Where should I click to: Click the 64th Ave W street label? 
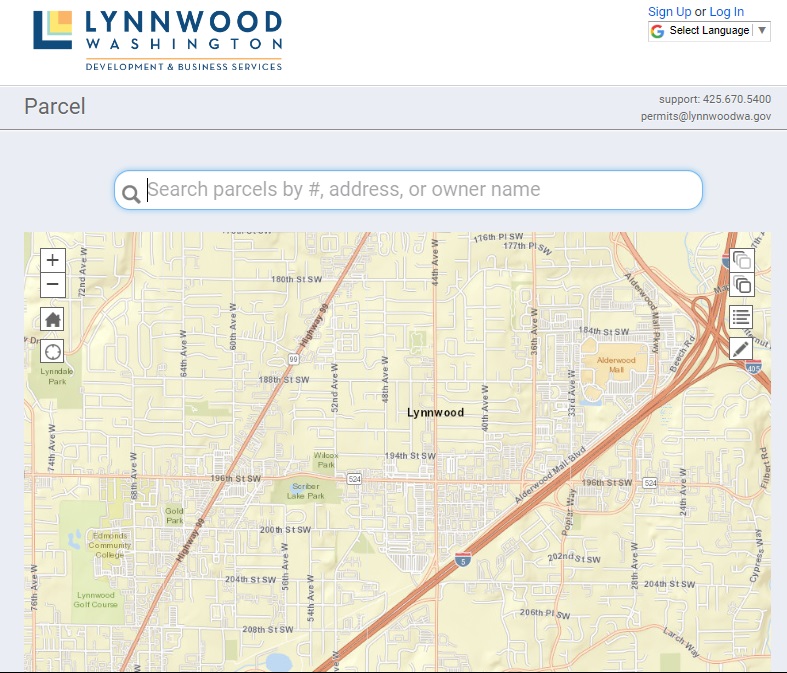(183, 353)
